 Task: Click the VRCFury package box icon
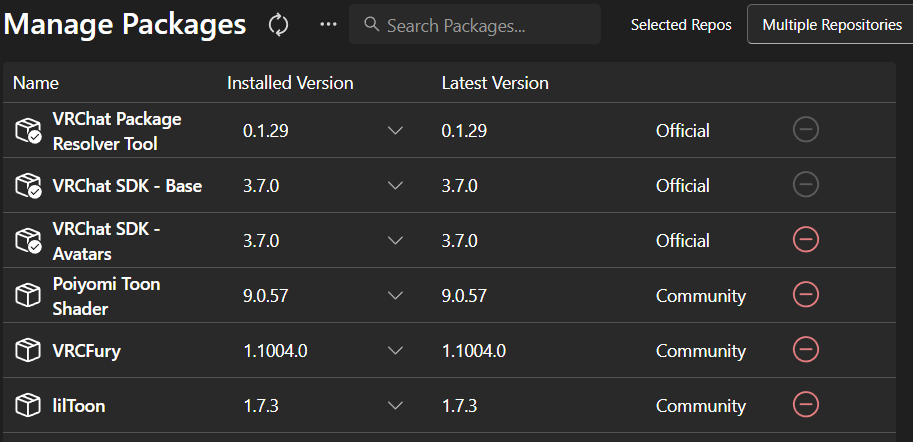[x=27, y=350]
